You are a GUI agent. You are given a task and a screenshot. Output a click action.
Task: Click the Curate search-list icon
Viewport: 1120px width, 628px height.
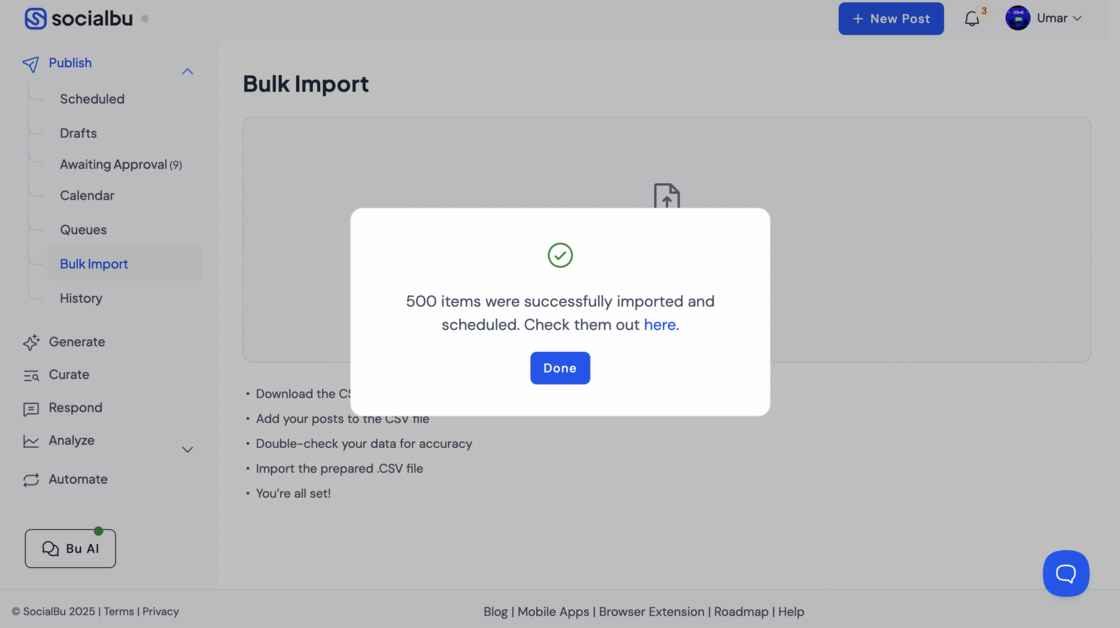click(31, 375)
